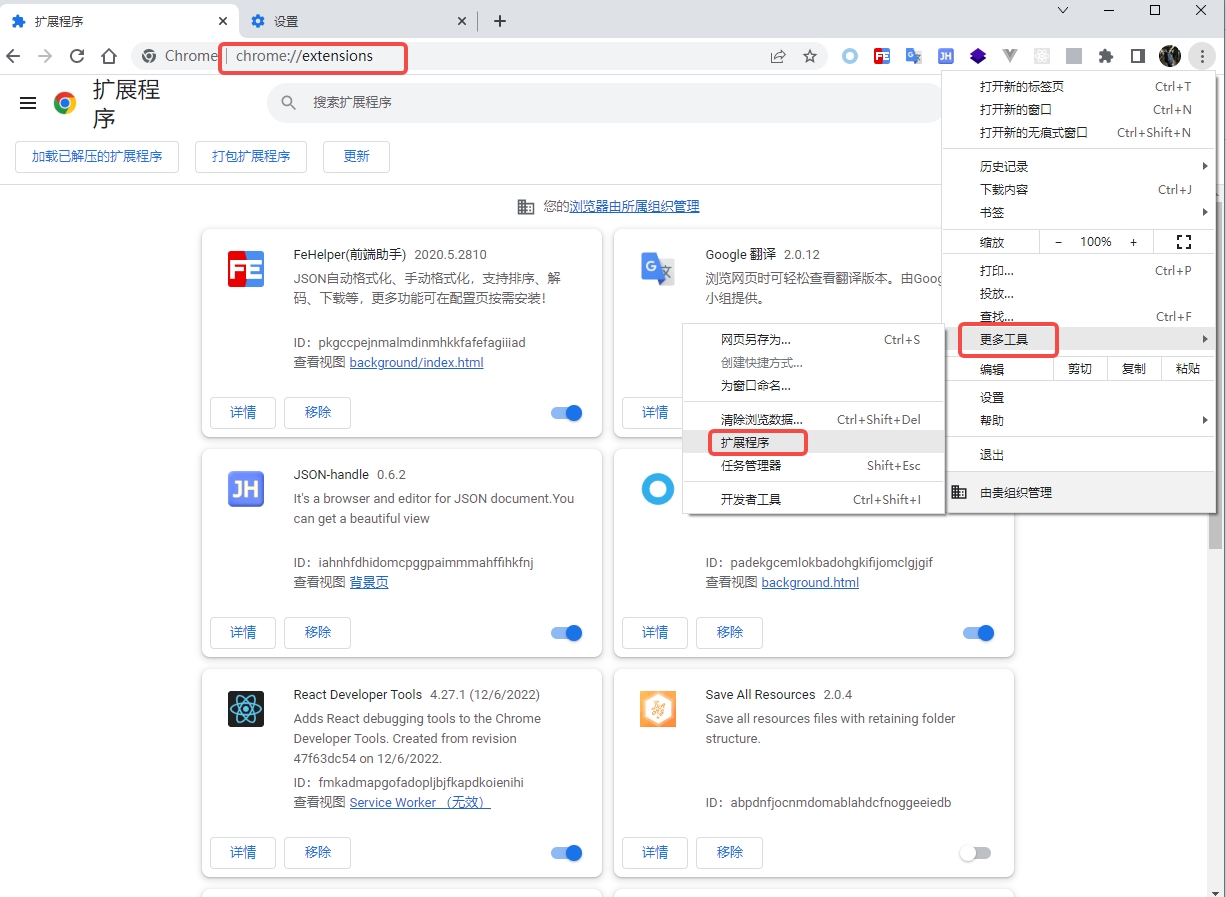Image resolution: width=1226 pixels, height=897 pixels.
Task: Click the forward navigation arrow
Action: pyautogui.click(x=45, y=56)
